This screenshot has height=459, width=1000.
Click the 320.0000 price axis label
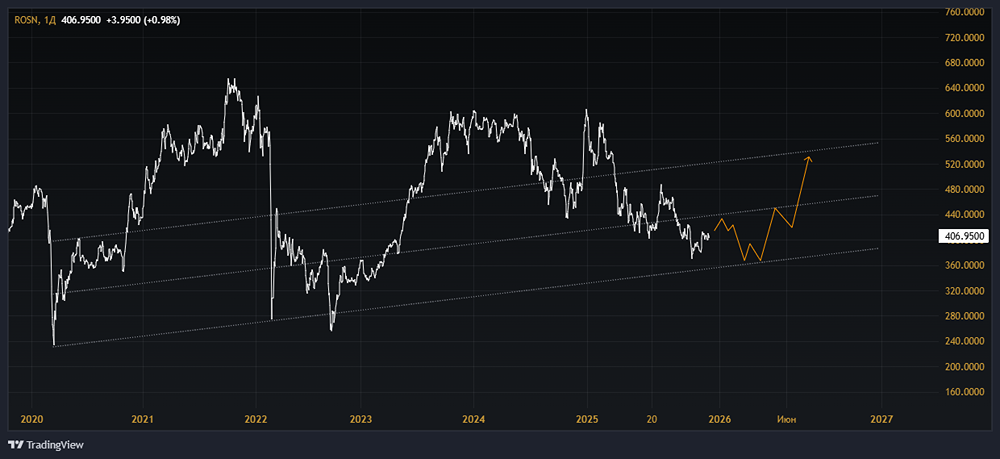[963, 291]
